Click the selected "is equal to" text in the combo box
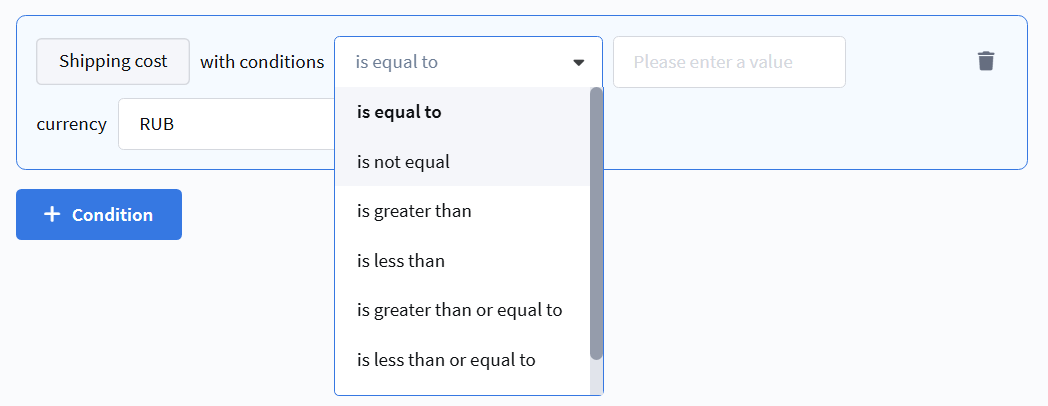The width and height of the screenshot is (1048, 406). pos(397,62)
